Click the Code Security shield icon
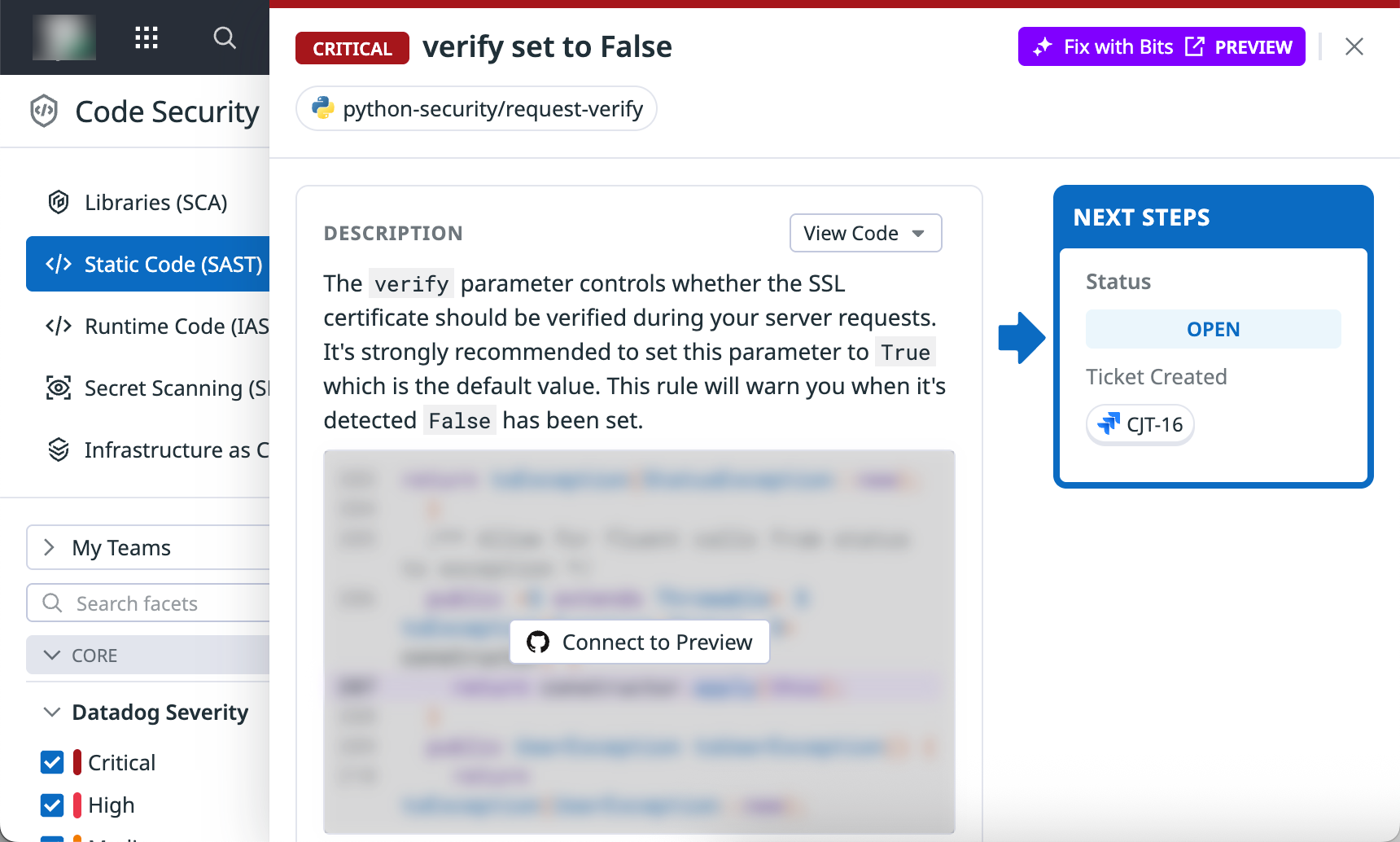The width and height of the screenshot is (1400, 842). [x=44, y=112]
